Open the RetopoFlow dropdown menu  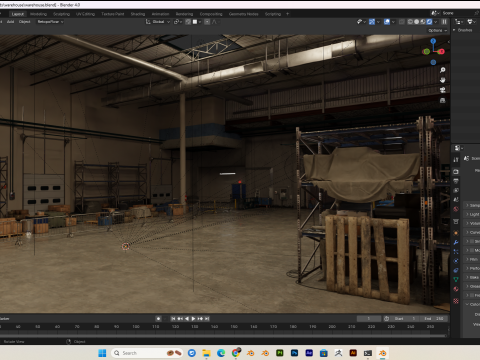pos(50,22)
